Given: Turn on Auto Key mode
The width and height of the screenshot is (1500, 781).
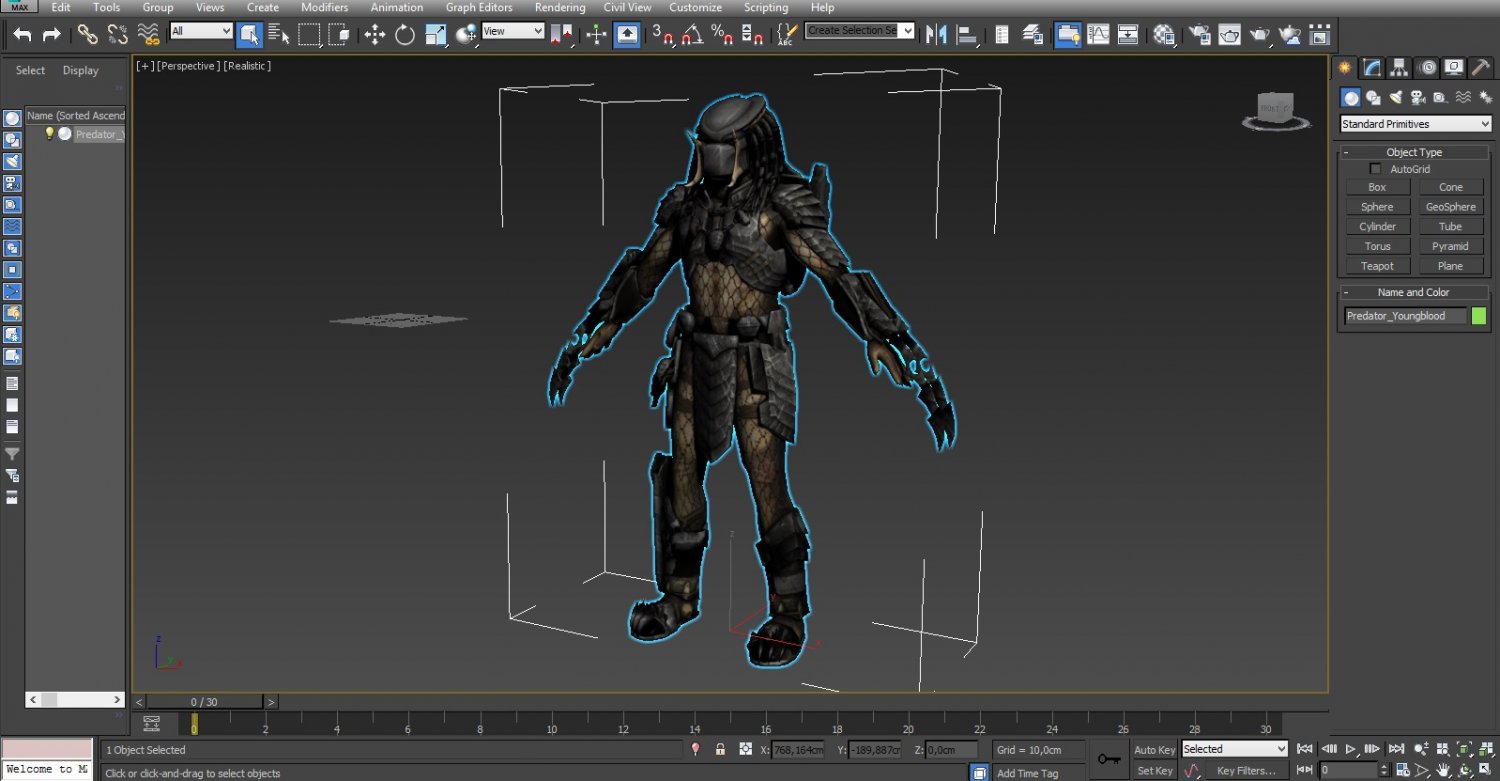Looking at the screenshot, I should 1154,749.
